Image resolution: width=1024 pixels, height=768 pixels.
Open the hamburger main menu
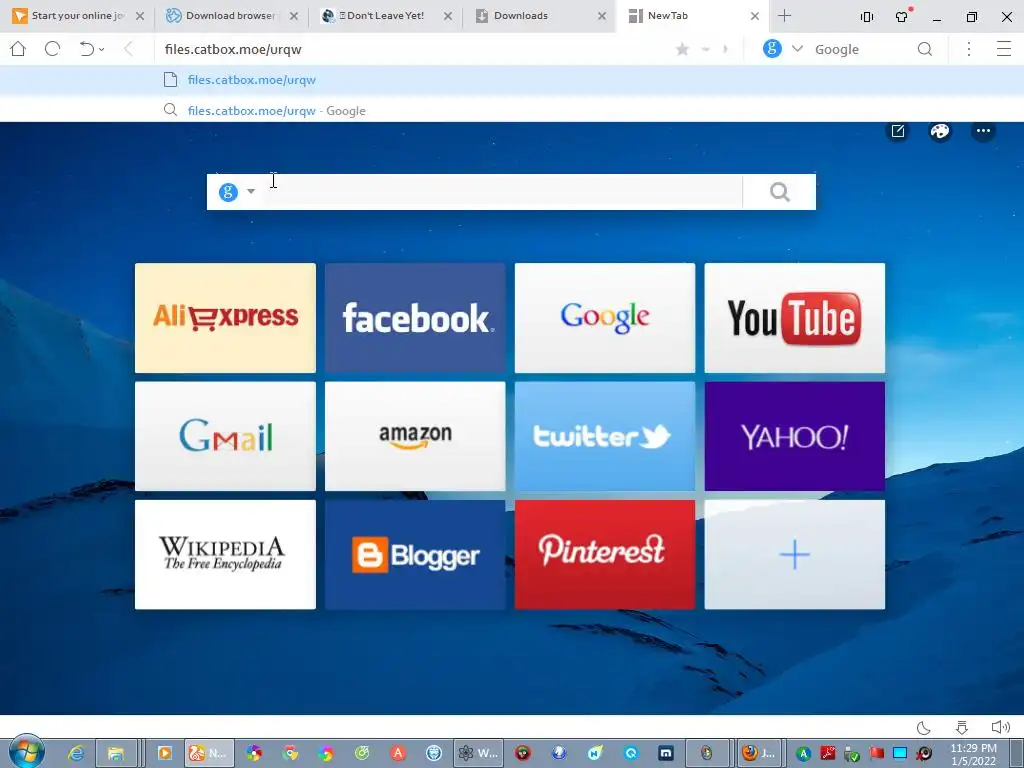pos(1004,49)
